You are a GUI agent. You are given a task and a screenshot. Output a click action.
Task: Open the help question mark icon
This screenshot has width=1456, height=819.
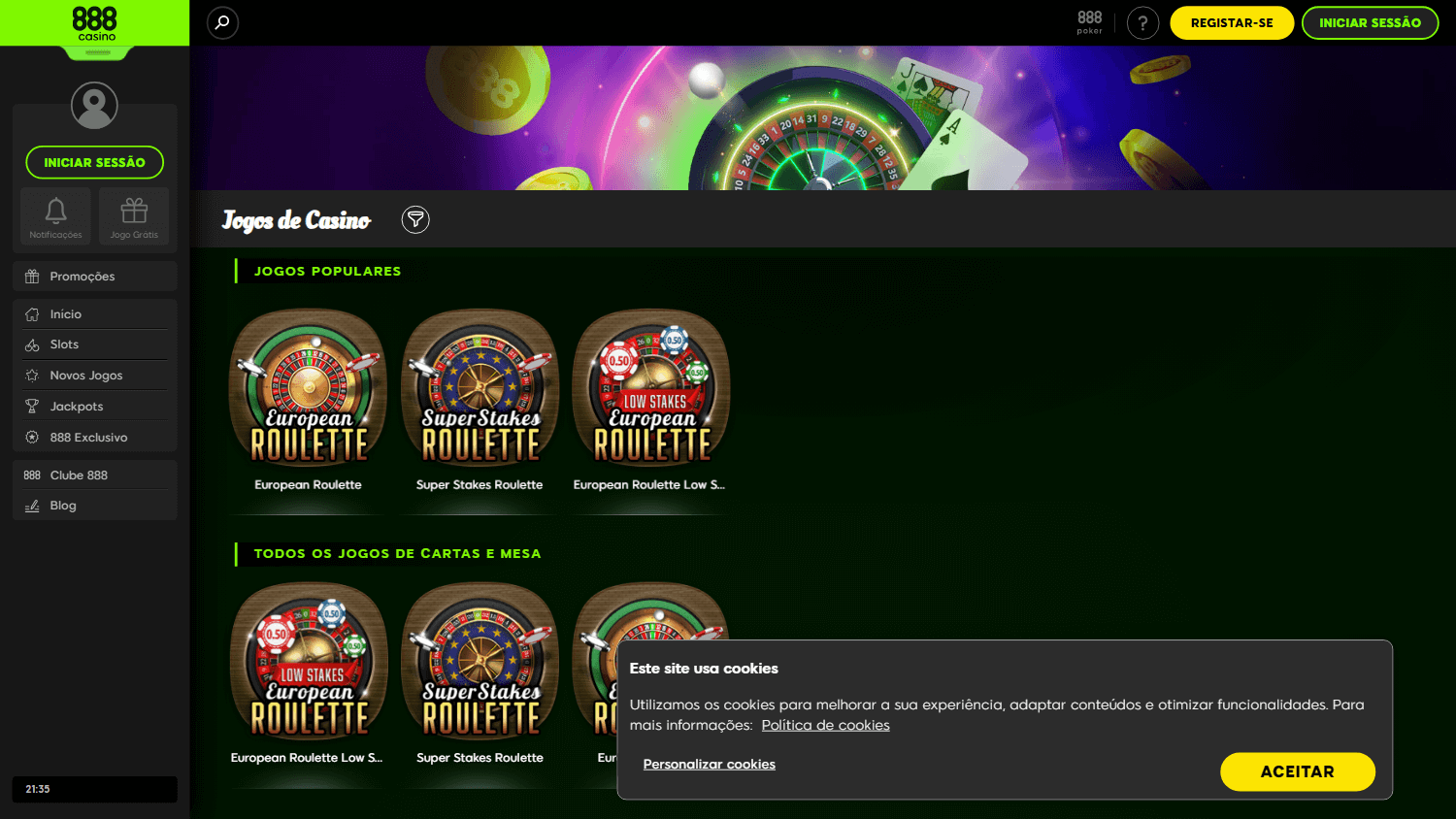pos(1142,22)
